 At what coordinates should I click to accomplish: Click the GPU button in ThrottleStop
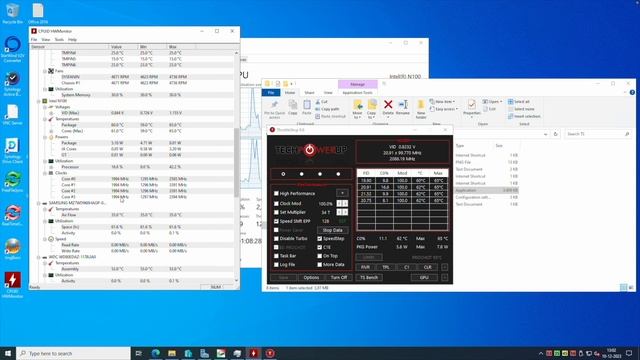(424, 278)
